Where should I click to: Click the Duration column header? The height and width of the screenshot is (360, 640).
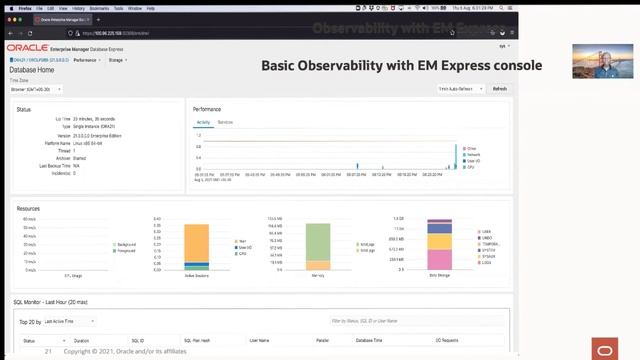tap(81, 340)
